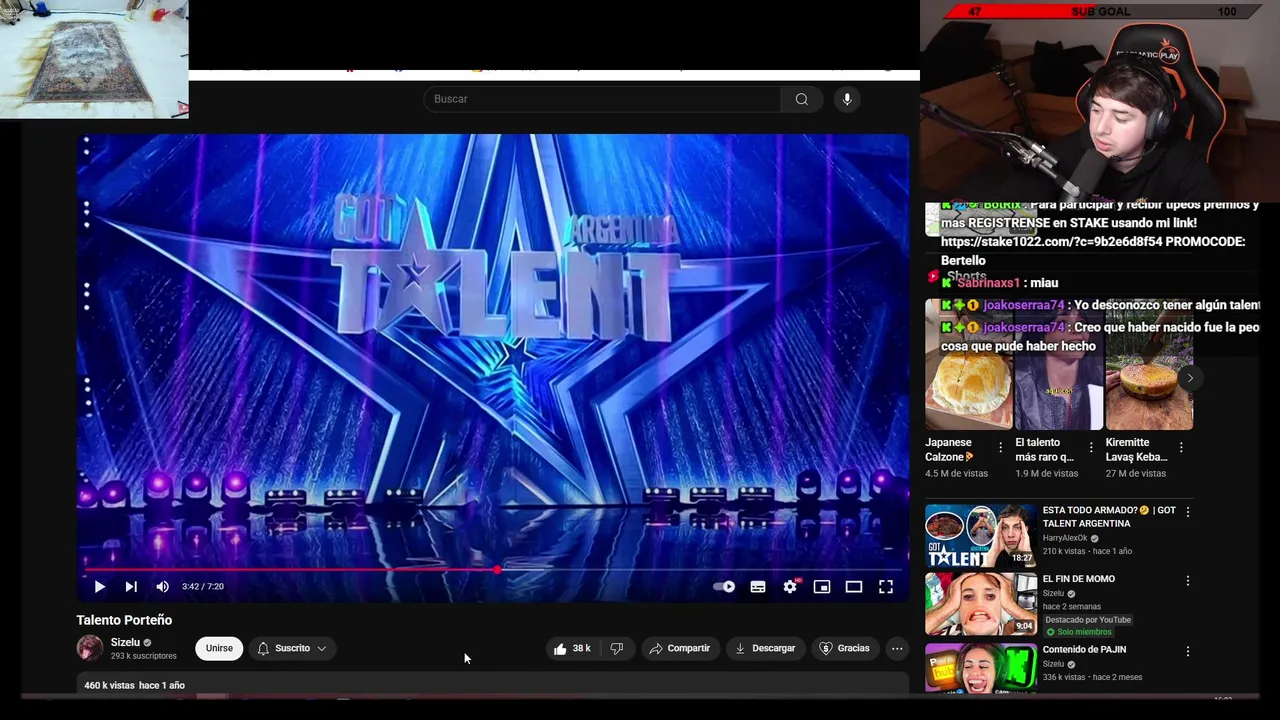Enter fullscreen mode
Viewport: 1280px width, 720px height.
coord(886,587)
